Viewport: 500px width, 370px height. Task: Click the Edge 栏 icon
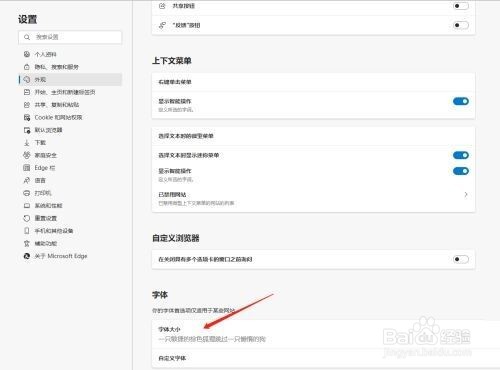pyautogui.click(x=27, y=168)
